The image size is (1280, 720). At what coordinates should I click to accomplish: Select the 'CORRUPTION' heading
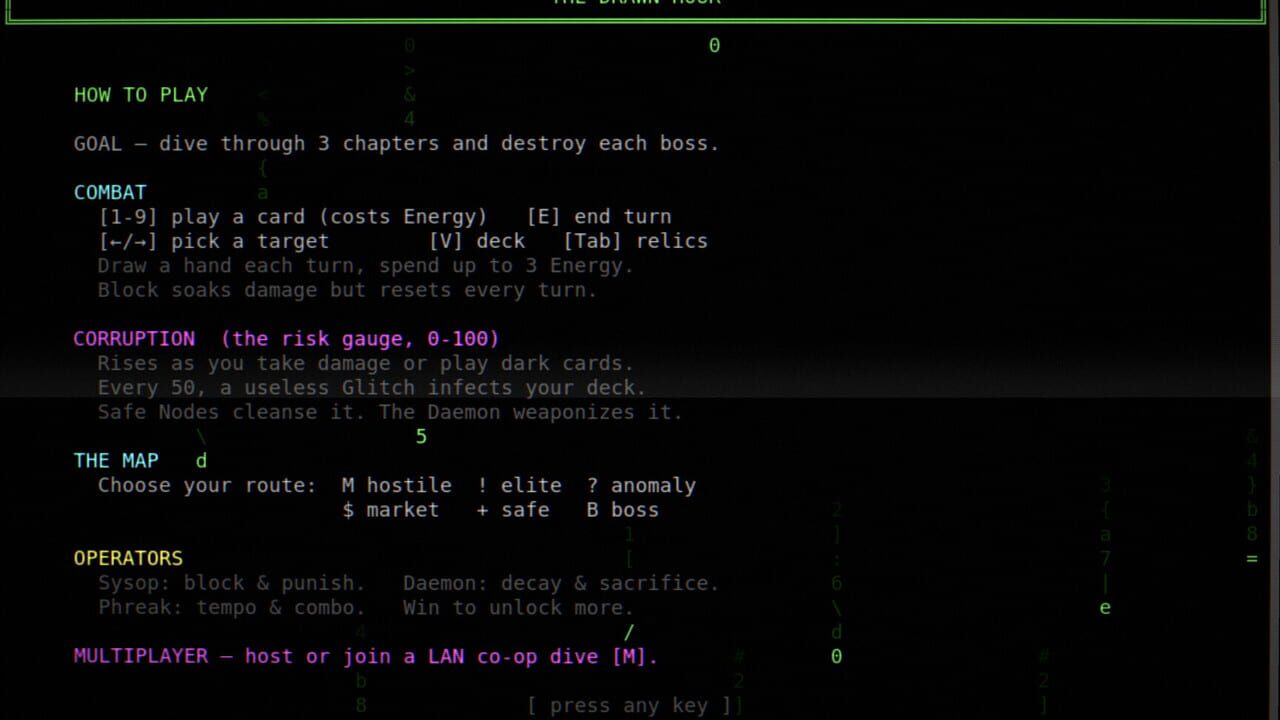pos(134,339)
